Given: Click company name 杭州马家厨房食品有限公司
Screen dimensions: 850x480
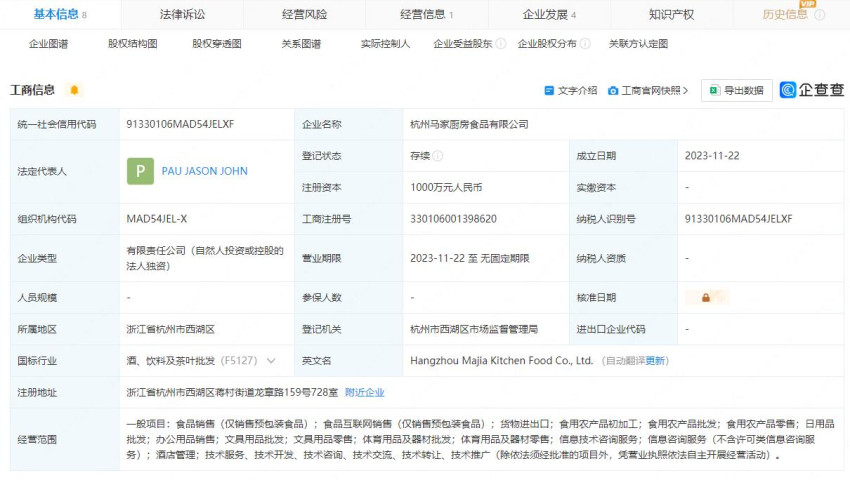Looking at the screenshot, I should pyautogui.click(x=469, y=124).
